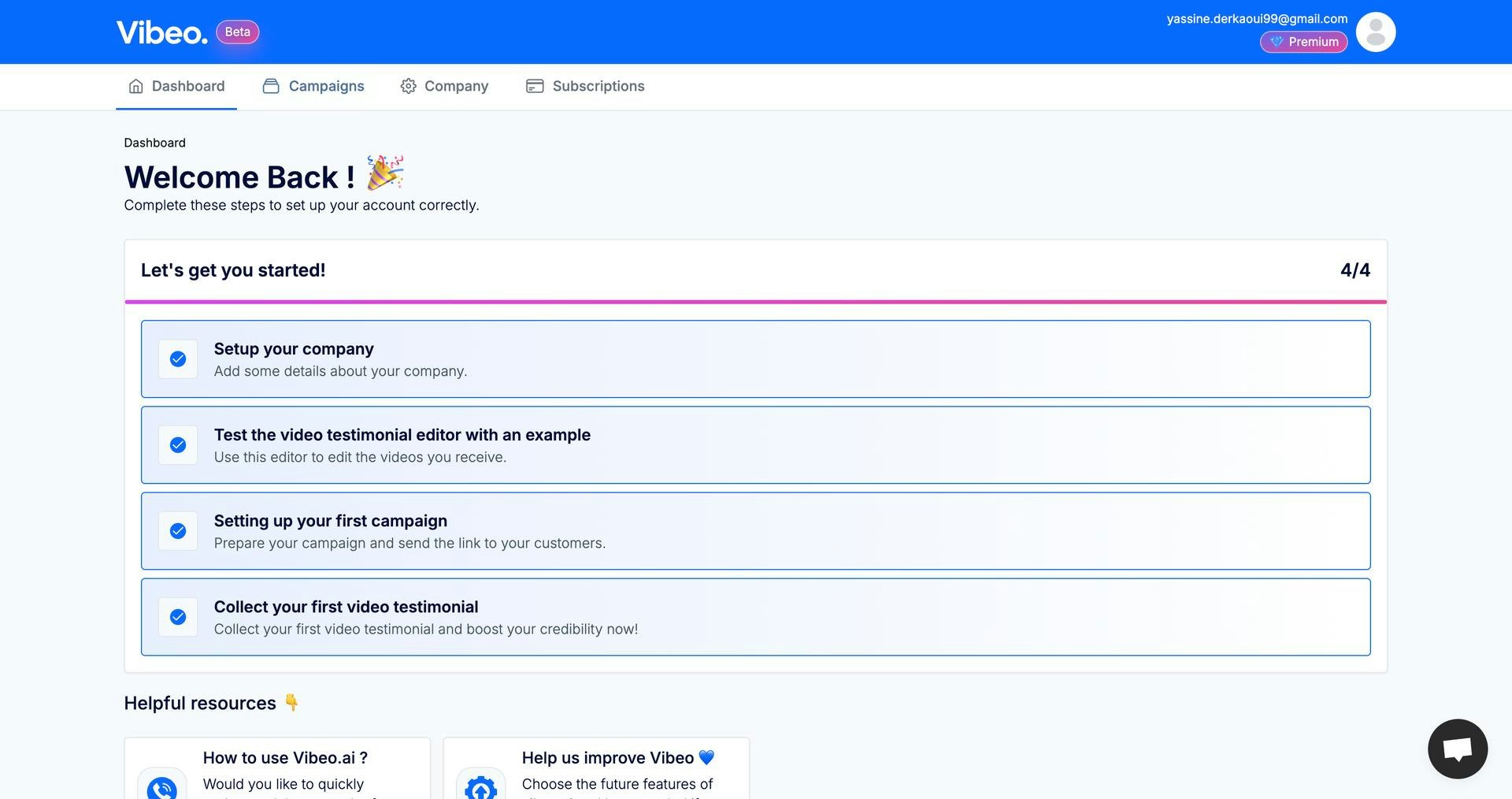Click the Use this editor to edit videos text
This screenshot has width=1512, height=799.
coord(360,457)
